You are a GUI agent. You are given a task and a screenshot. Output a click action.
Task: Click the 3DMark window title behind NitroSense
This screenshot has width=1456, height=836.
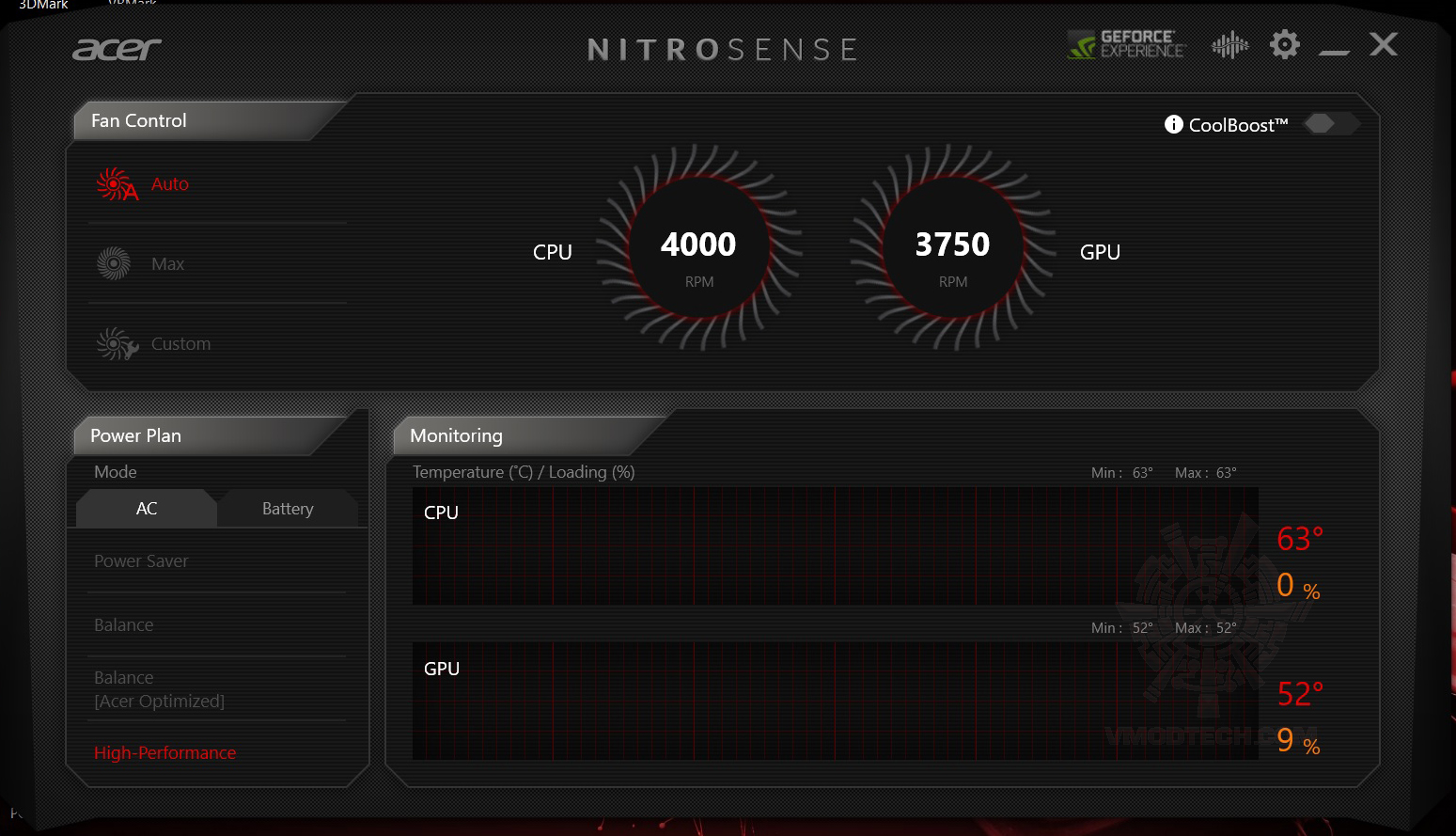pyautogui.click(x=43, y=5)
